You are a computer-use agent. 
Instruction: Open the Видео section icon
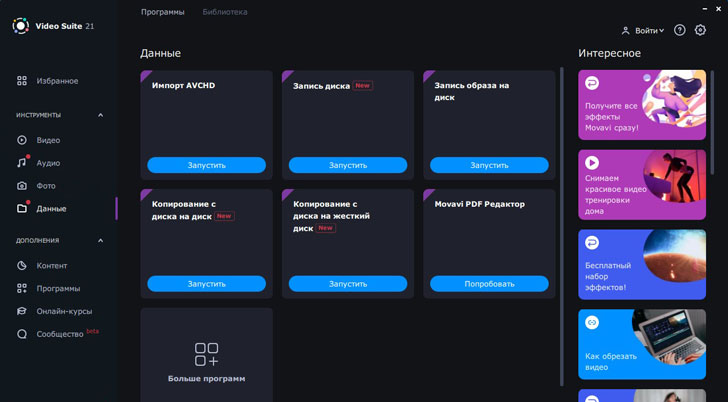pyautogui.click(x=22, y=140)
